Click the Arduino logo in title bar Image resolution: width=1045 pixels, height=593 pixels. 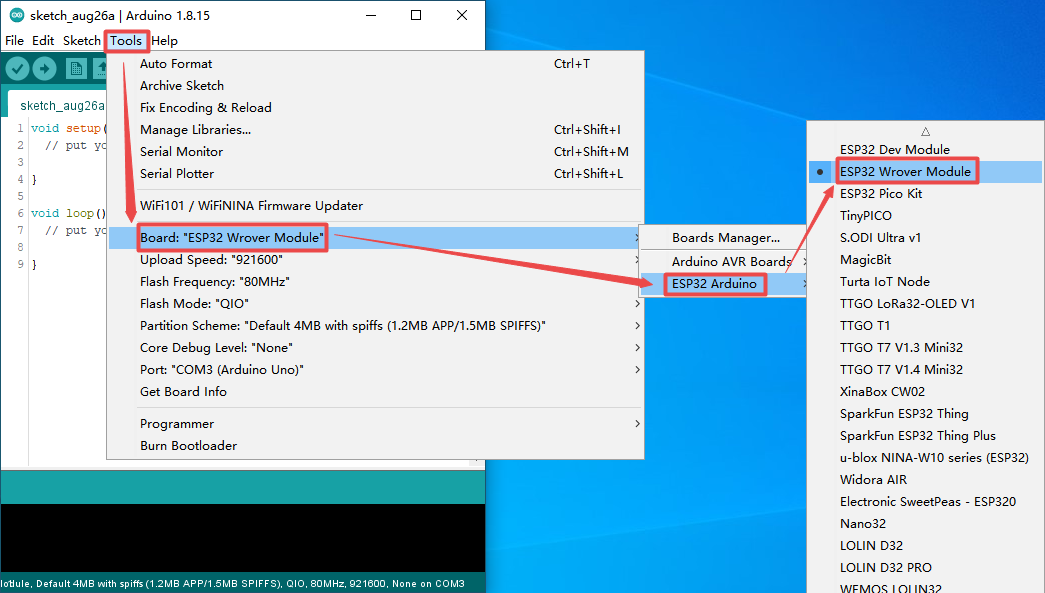point(17,15)
